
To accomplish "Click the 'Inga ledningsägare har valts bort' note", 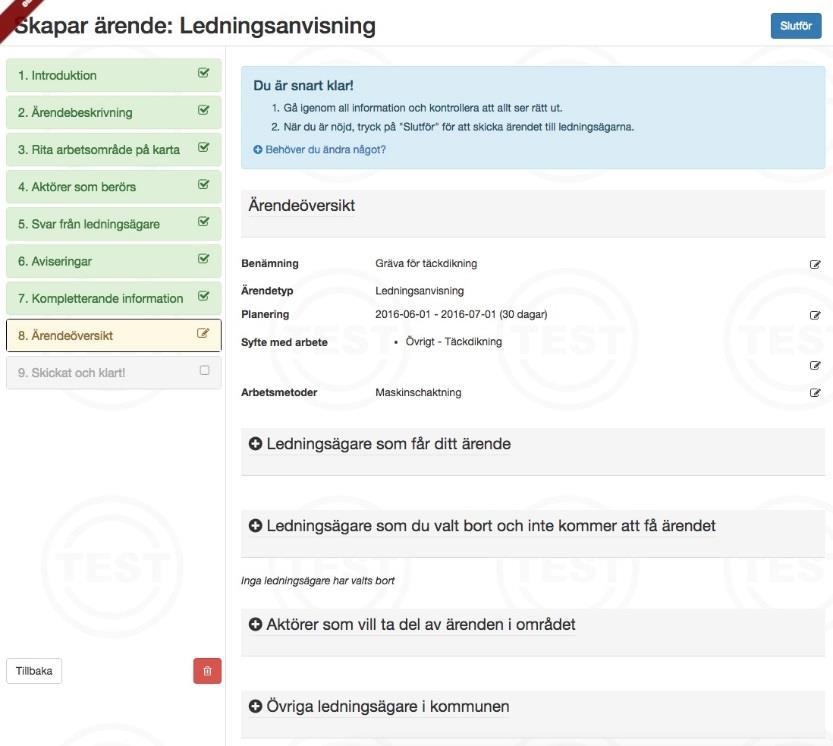I will point(318,581).
